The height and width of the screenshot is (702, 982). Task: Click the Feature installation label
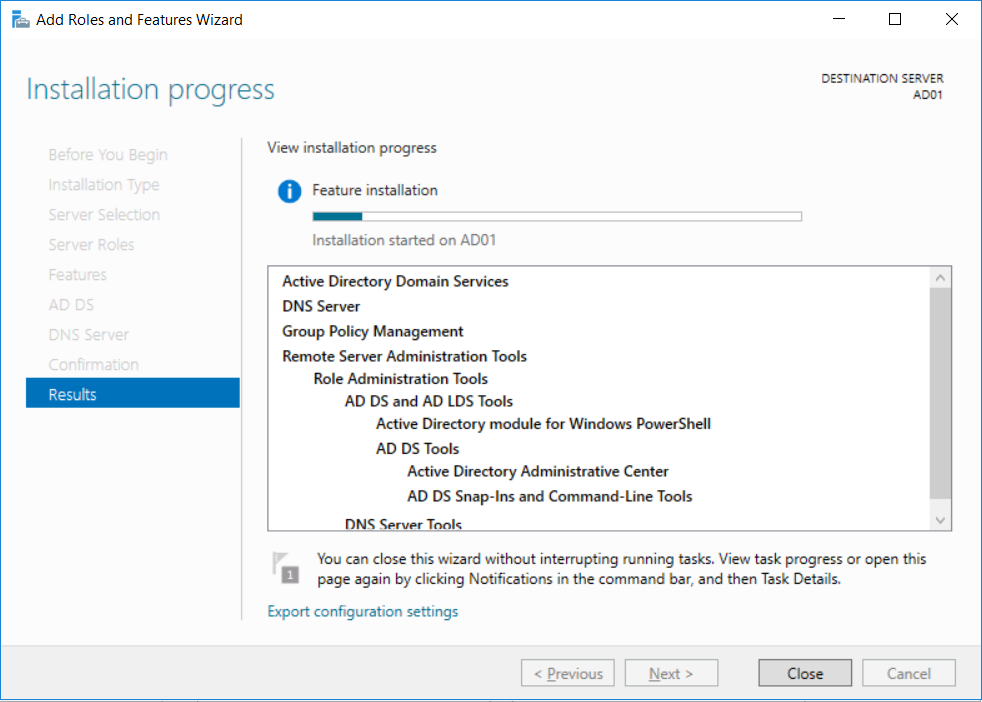pos(375,190)
